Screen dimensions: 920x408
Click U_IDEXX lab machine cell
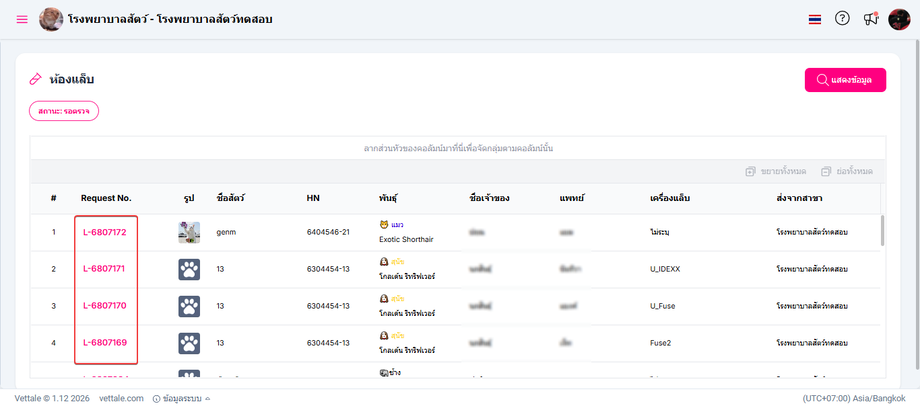(665, 269)
